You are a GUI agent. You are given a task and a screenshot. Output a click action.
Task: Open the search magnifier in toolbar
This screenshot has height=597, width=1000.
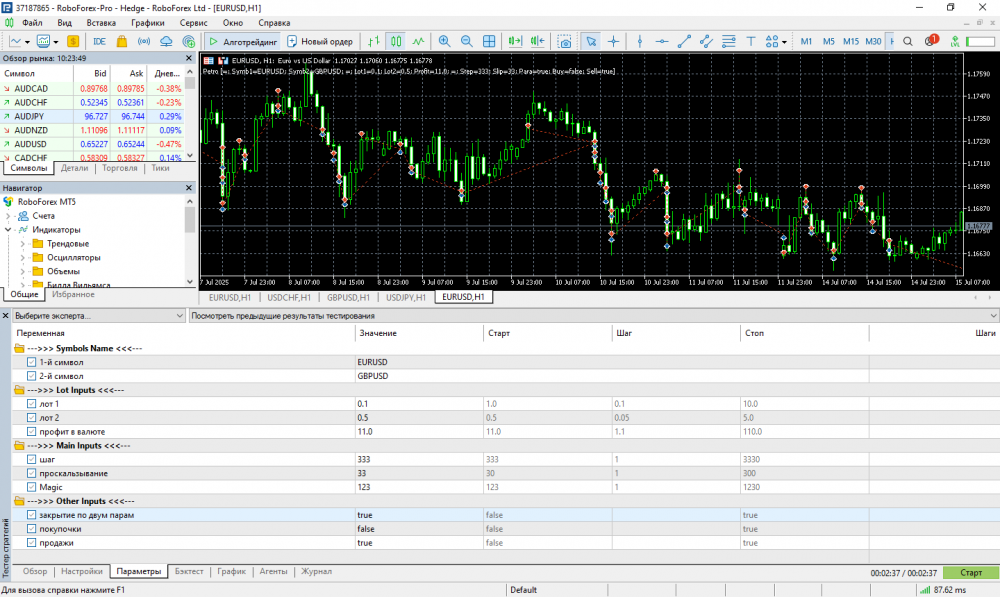908,41
